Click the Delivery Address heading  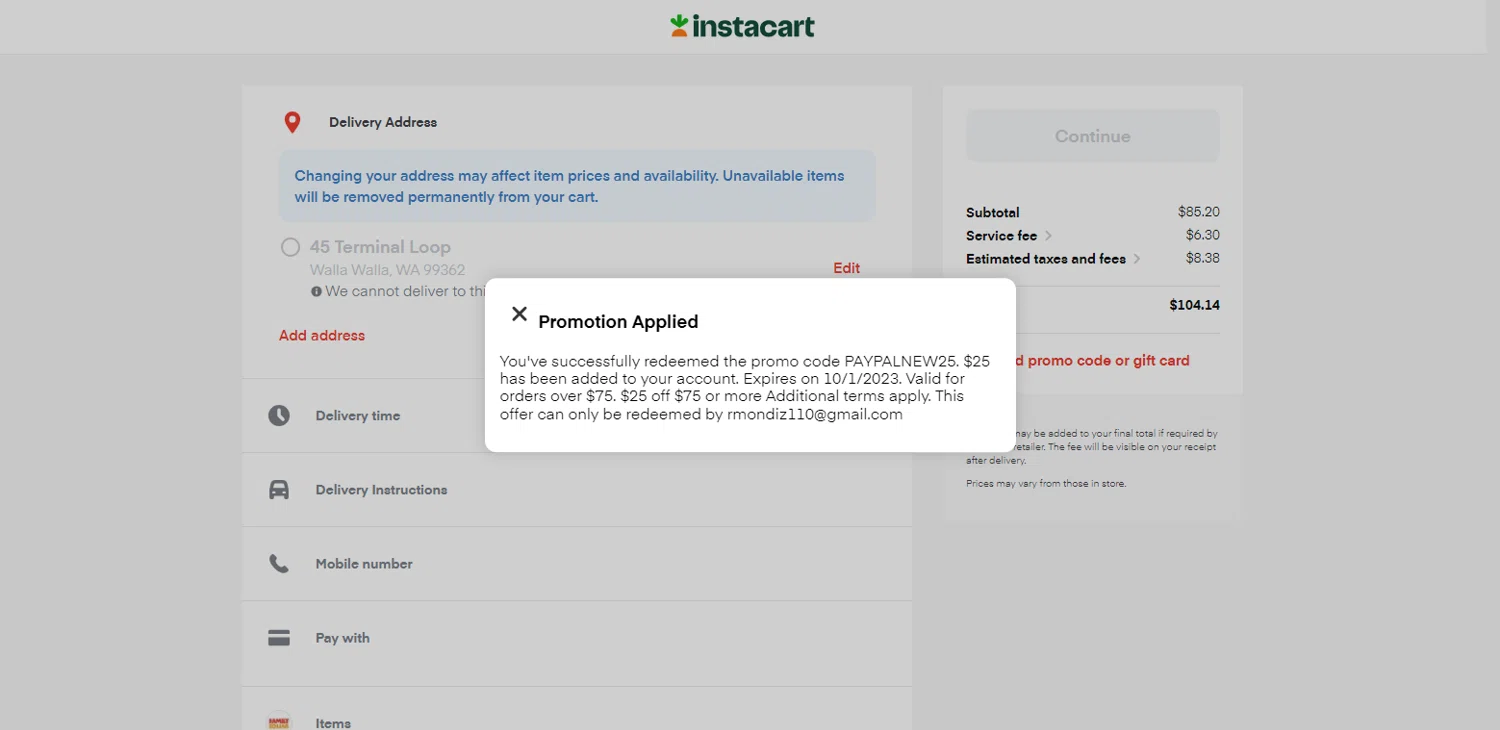(383, 122)
